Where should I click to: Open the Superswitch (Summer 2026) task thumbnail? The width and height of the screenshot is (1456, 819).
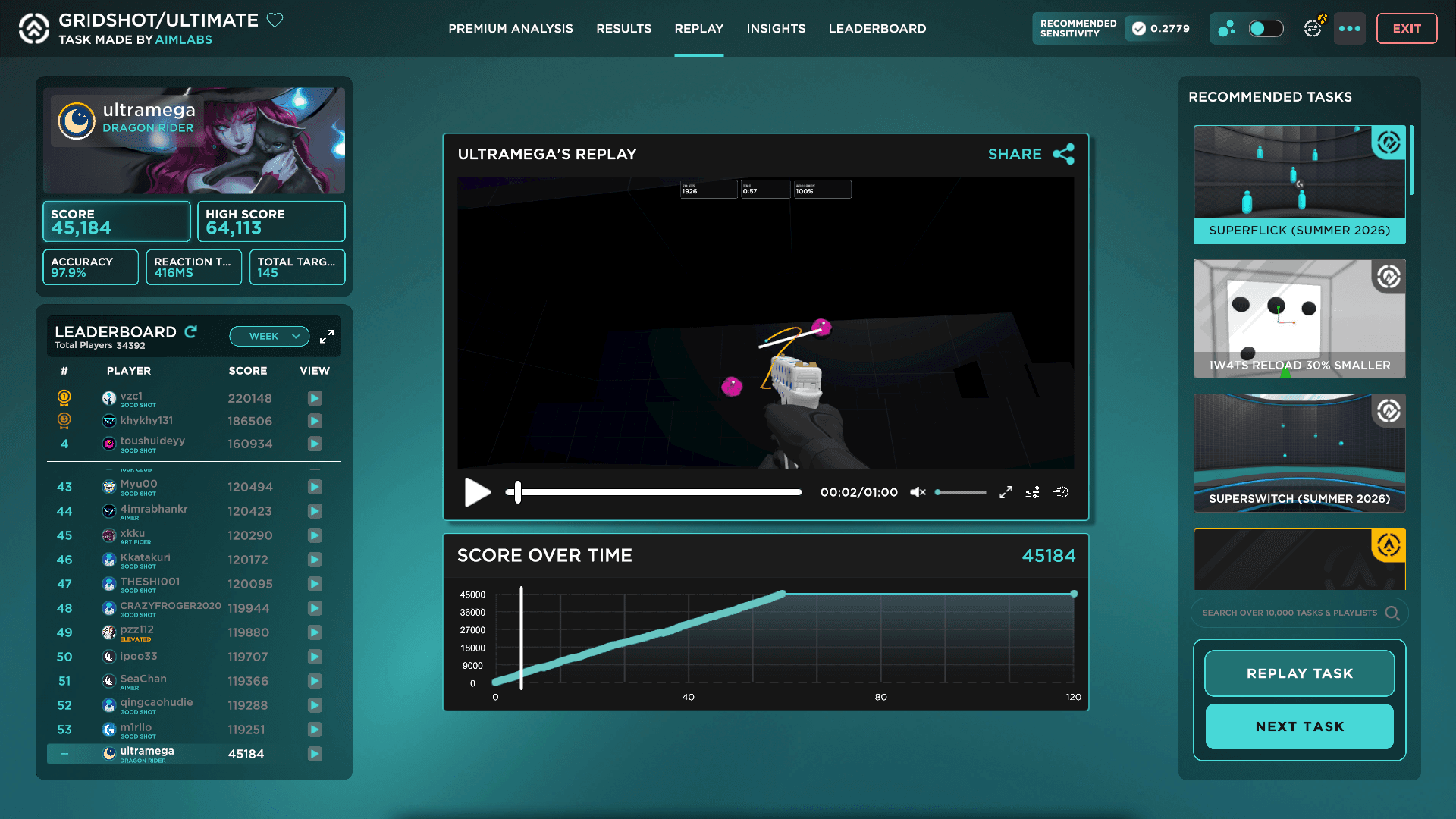pyautogui.click(x=1299, y=453)
